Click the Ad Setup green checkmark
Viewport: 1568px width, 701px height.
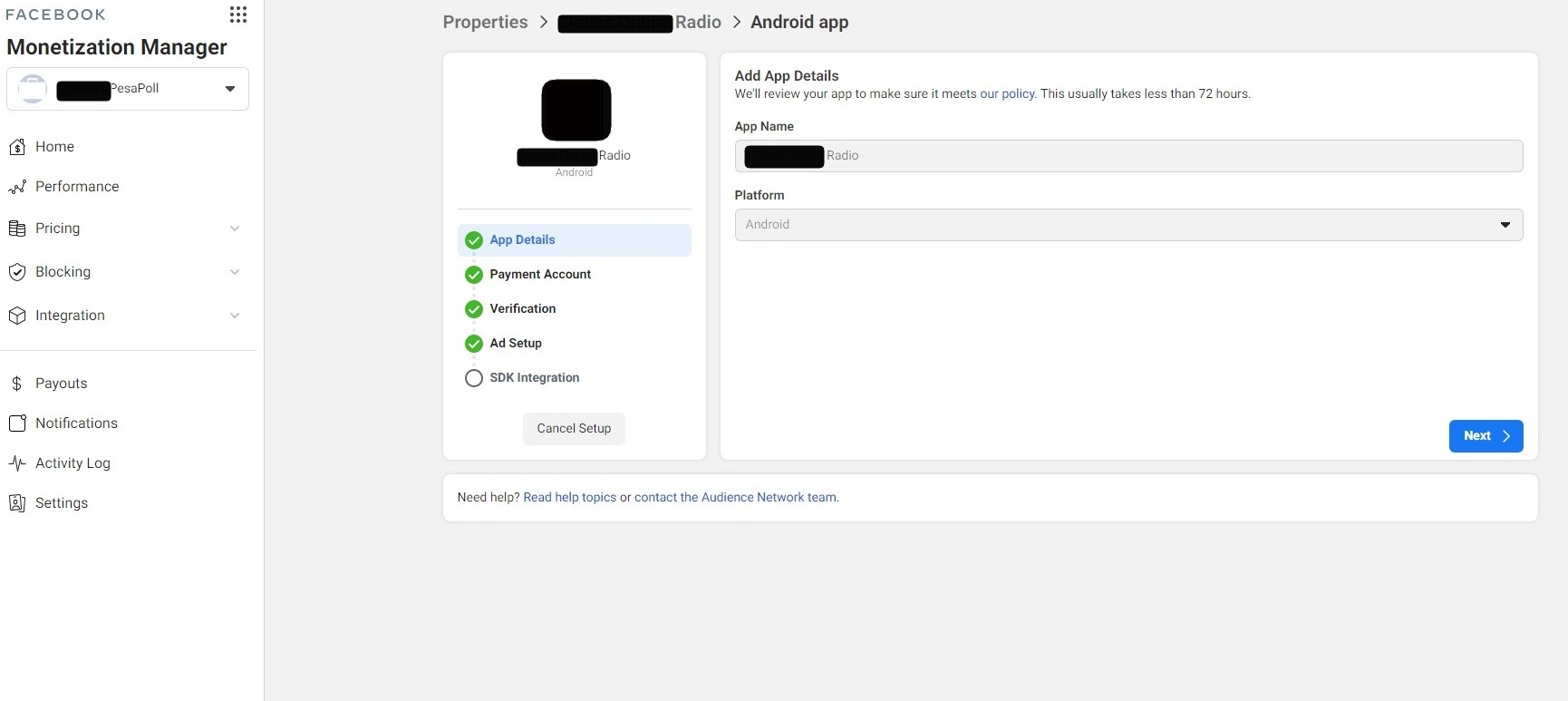pyautogui.click(x=473, y=344)
